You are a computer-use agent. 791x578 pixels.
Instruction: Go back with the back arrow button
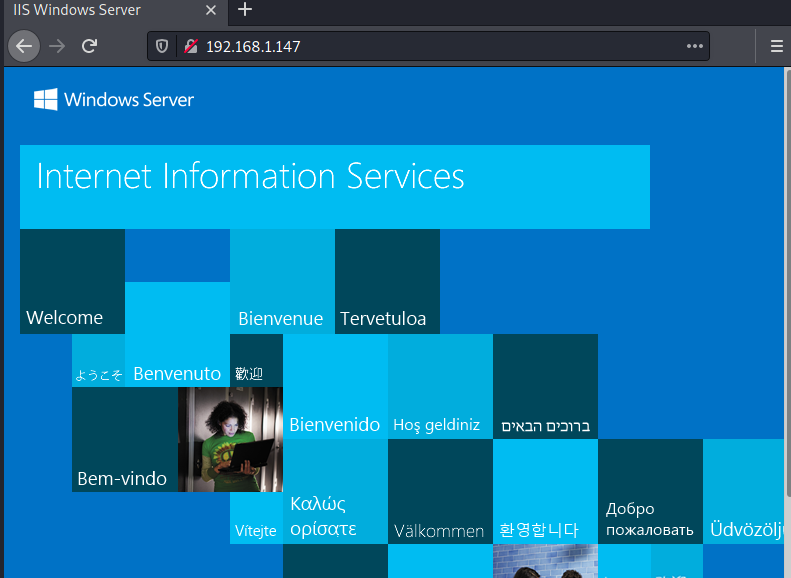[24, 46]
